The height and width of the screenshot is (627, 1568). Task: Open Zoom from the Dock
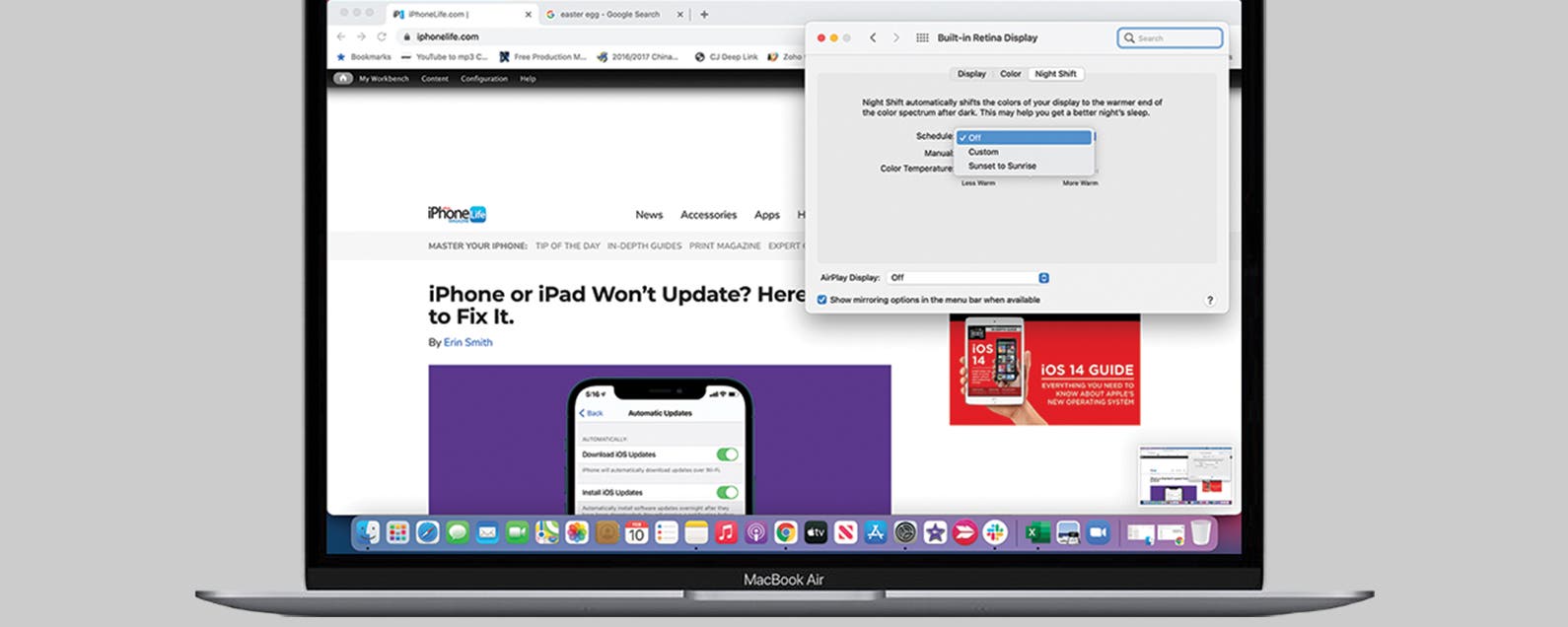click(x=1098, y=533)
